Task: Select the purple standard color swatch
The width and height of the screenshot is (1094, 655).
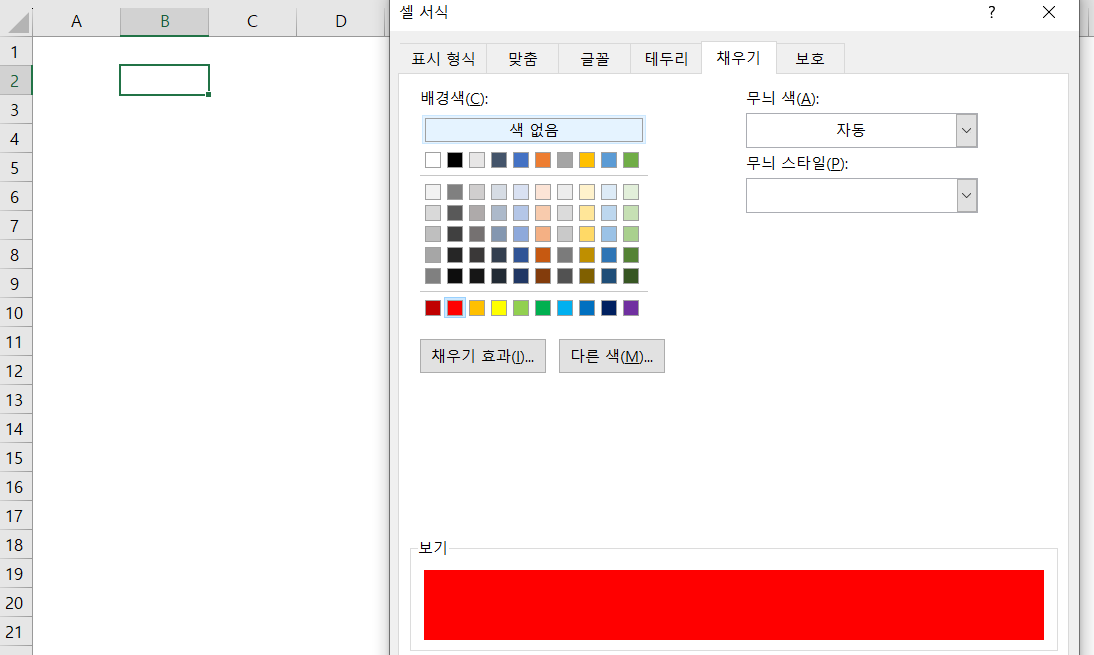Action: (x=631, y=308)
